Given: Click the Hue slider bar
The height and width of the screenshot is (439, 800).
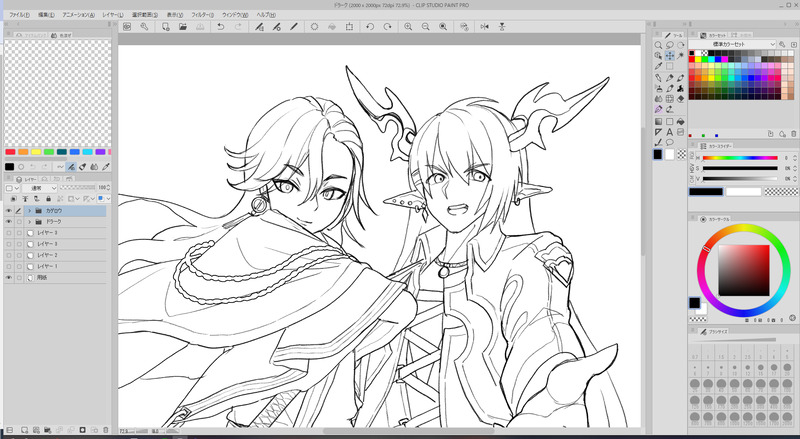Looking at the screenshot, I should [x=740, y=158].
